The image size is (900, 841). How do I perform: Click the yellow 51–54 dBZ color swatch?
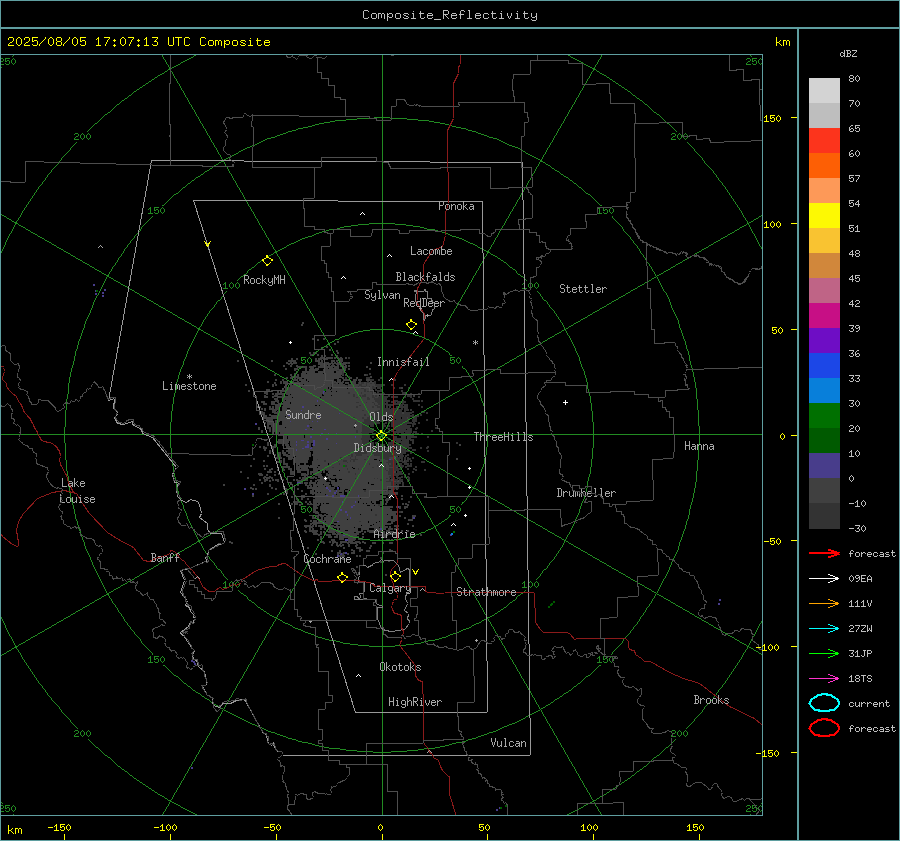[x=824, y=215]
